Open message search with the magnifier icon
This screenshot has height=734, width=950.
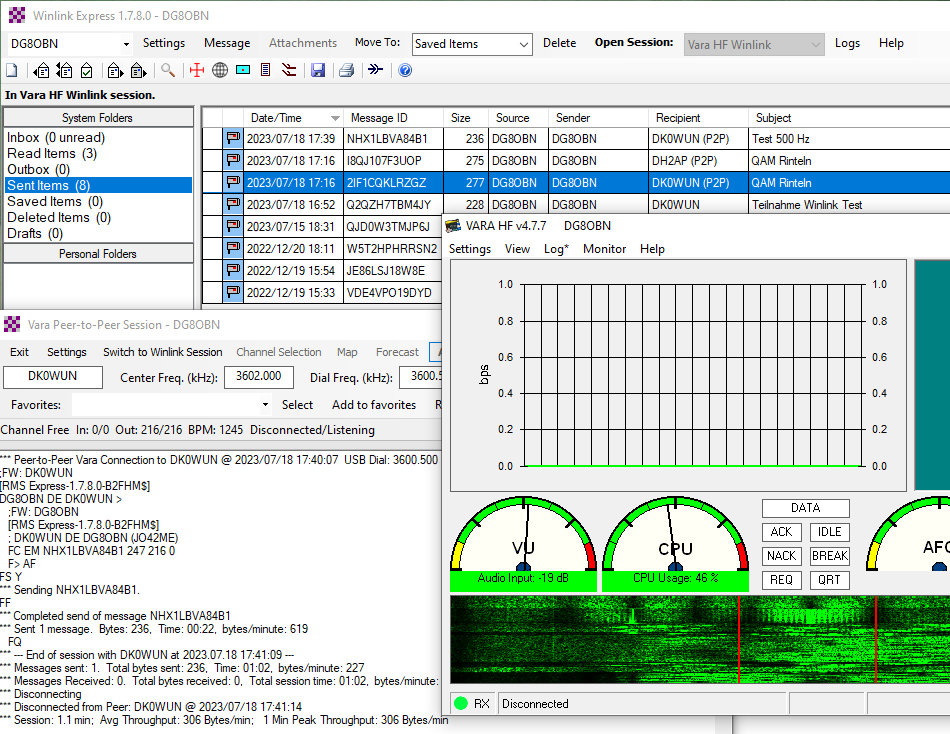coord(168,70)
